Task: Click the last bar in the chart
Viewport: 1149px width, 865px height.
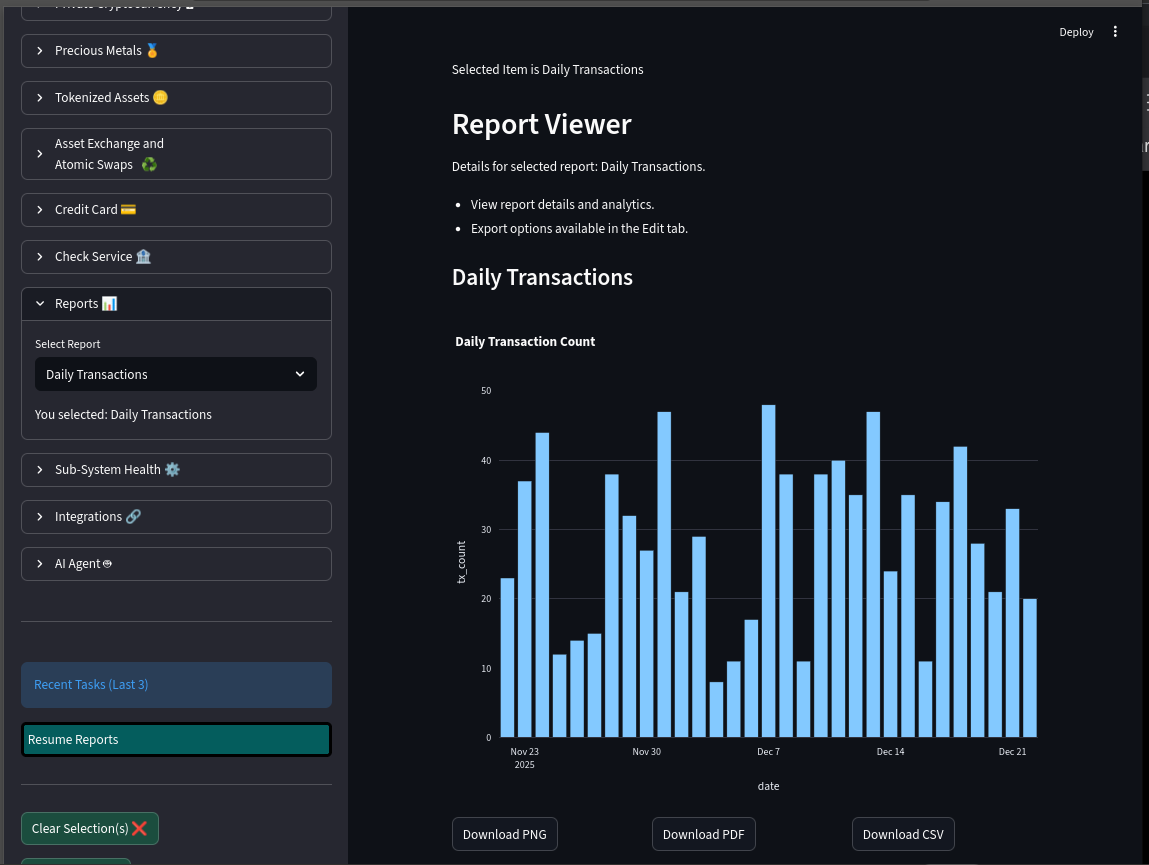Action: (x=1029, y=668)
